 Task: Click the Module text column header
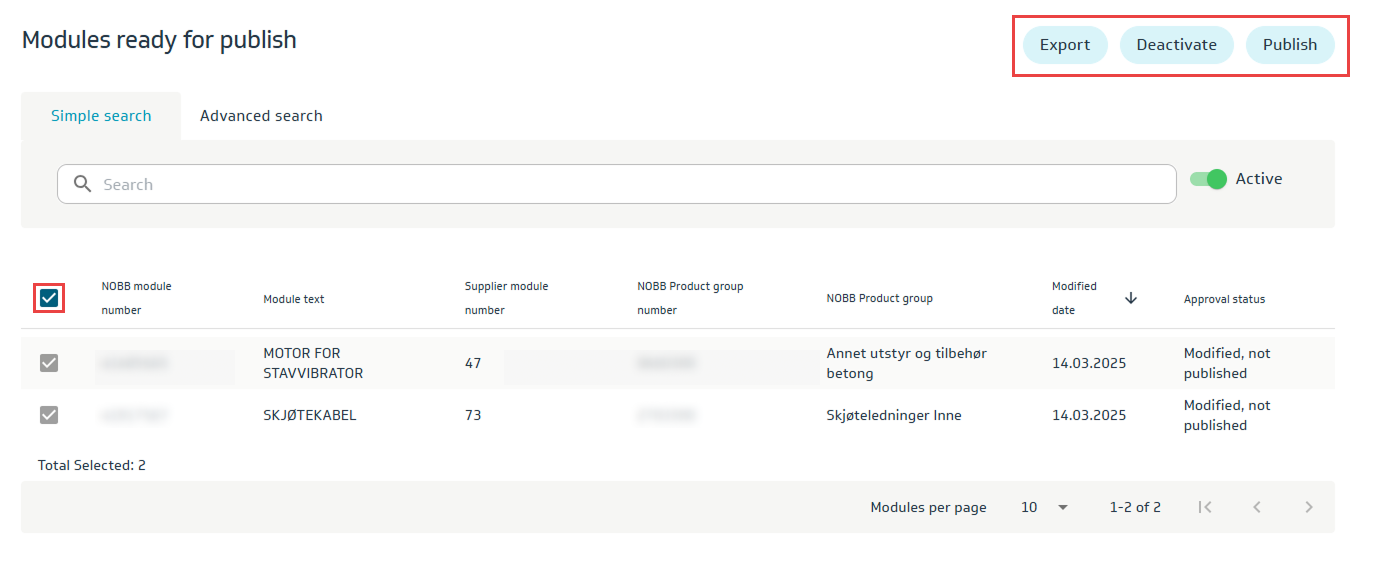pyautogui.click(x=293, y=299)
